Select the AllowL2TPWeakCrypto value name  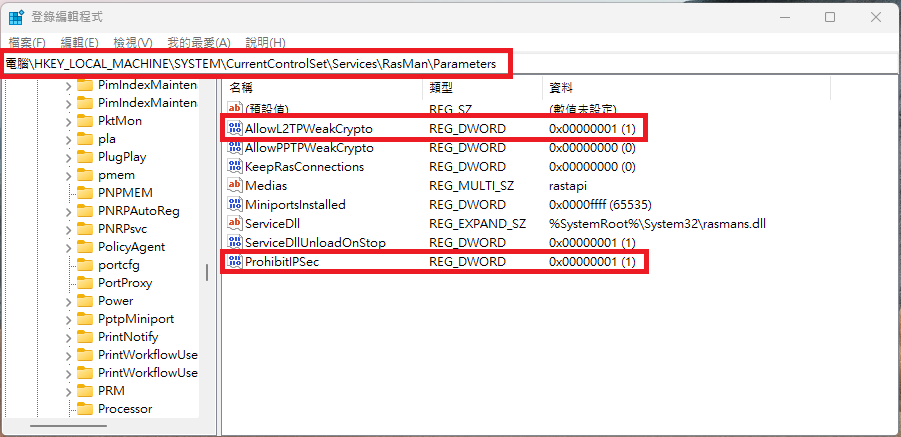click(x=309, y=129)
